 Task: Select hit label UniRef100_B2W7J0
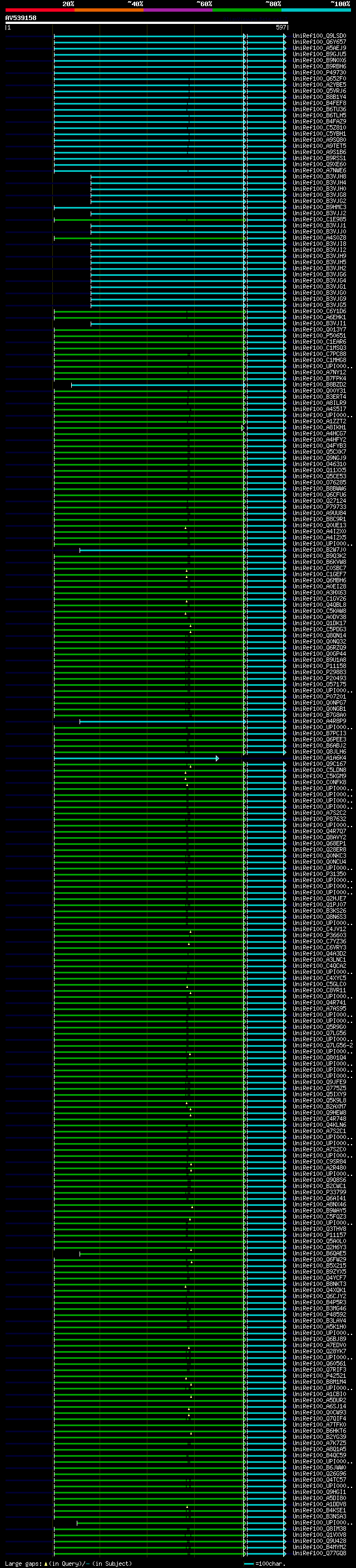click(x=319, y=550)
